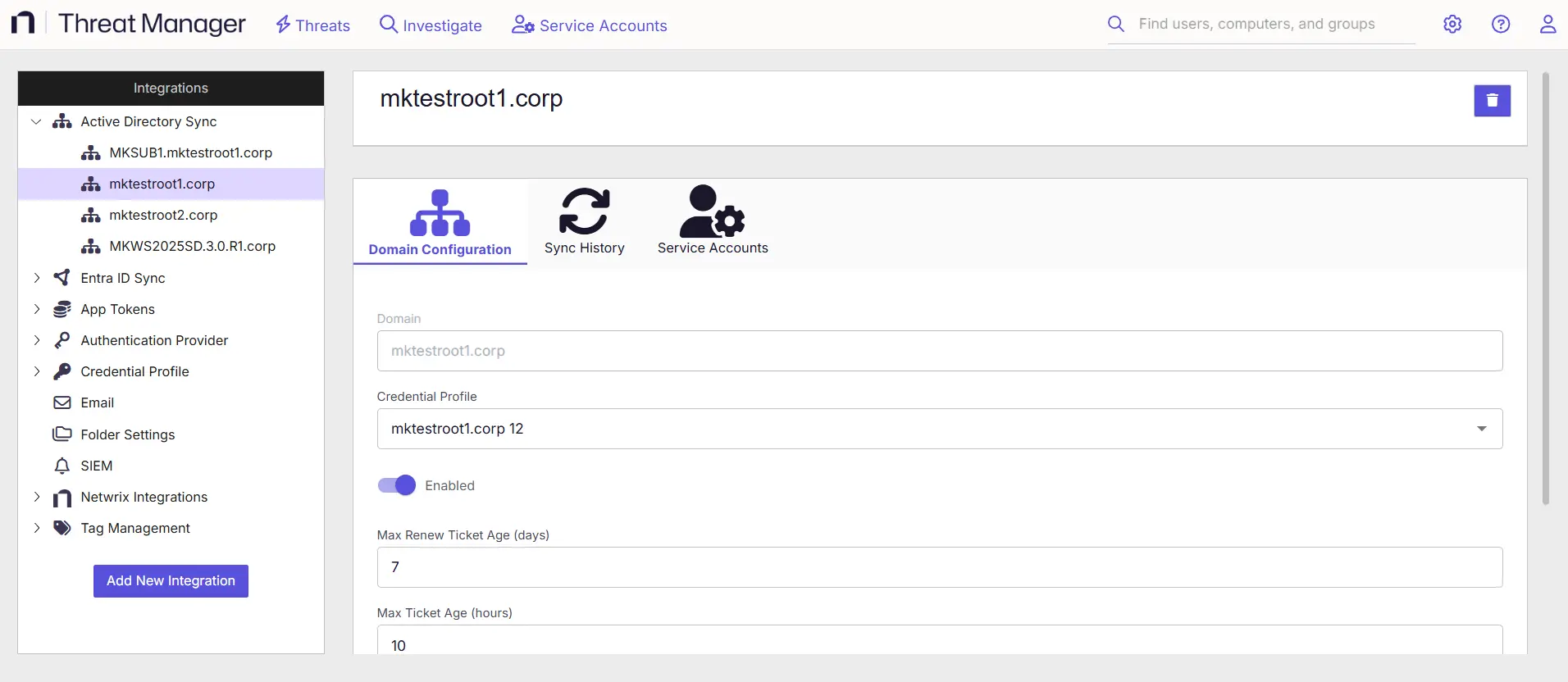Click the Authentication Provider key icon
This screenshot has height=682, width=1568.
tap(62, 340)
